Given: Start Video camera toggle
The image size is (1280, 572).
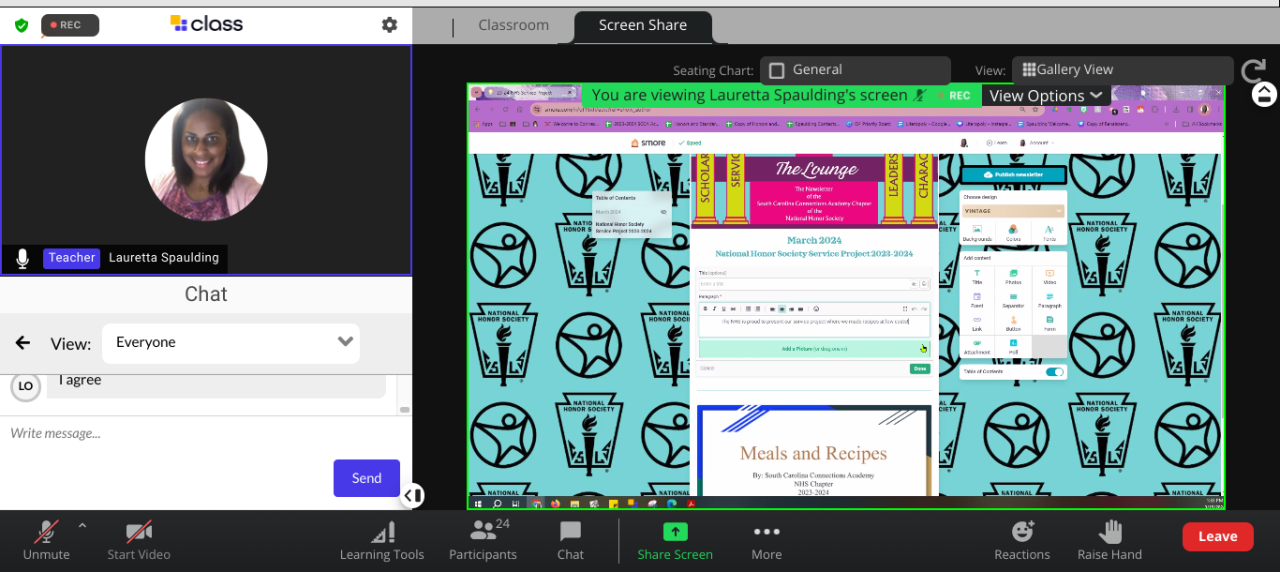Looking at the screenshot, I should tap(139, 541).
